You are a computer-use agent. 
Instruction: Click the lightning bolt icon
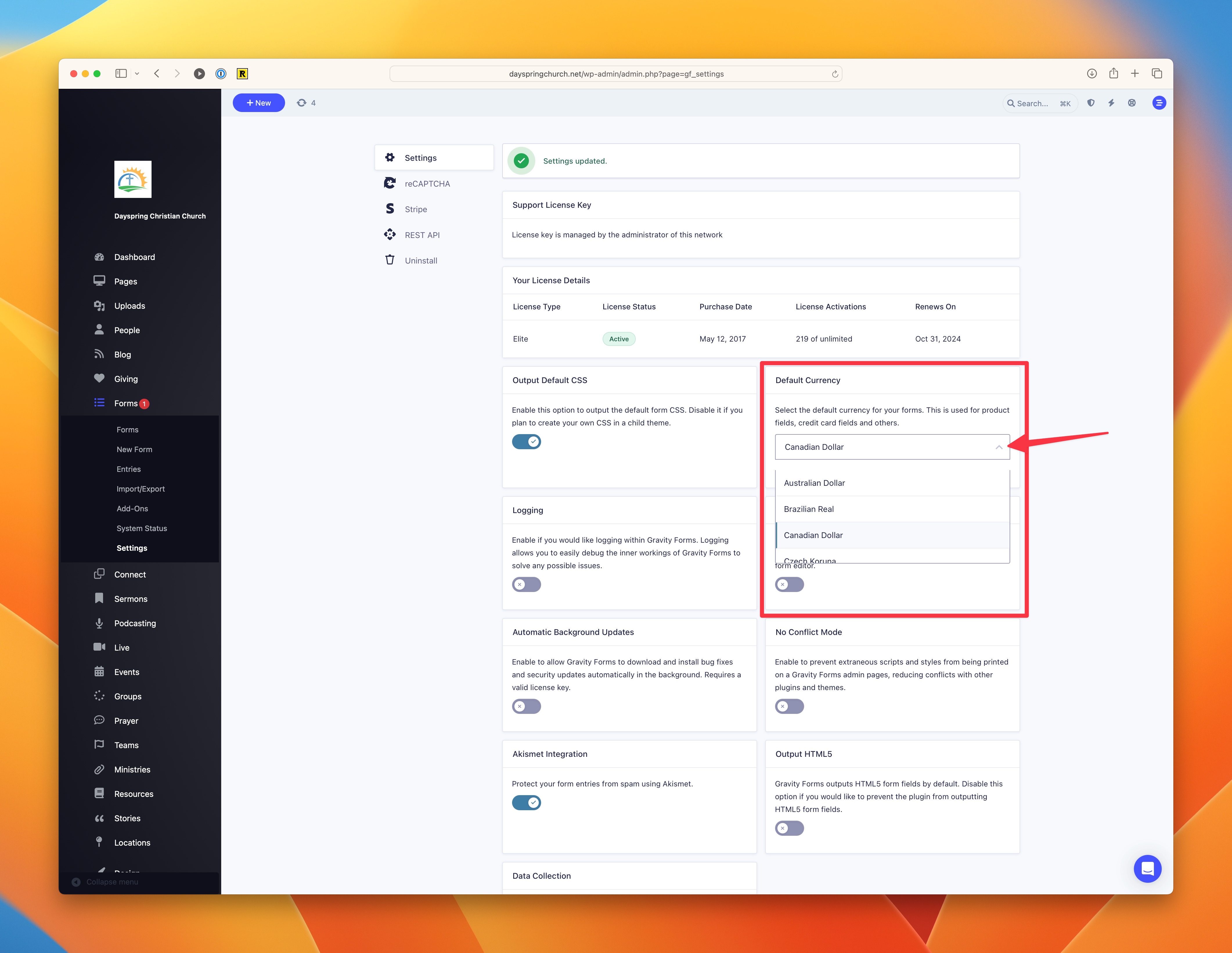(x=1111, y=103)
